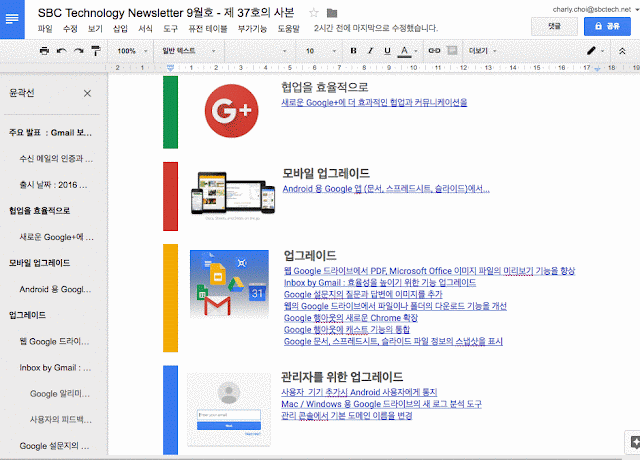
Task: Open the 삽입 menu
Action: pos(120,29)
